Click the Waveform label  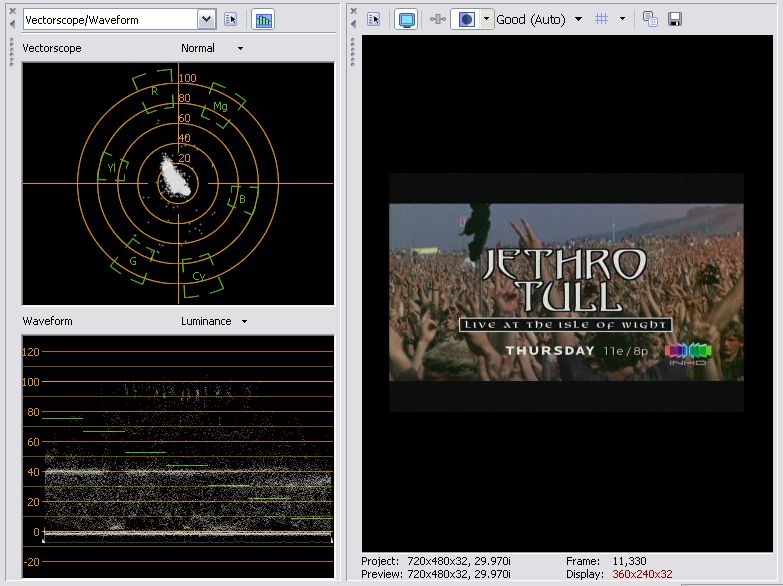[x=47, y=321]
